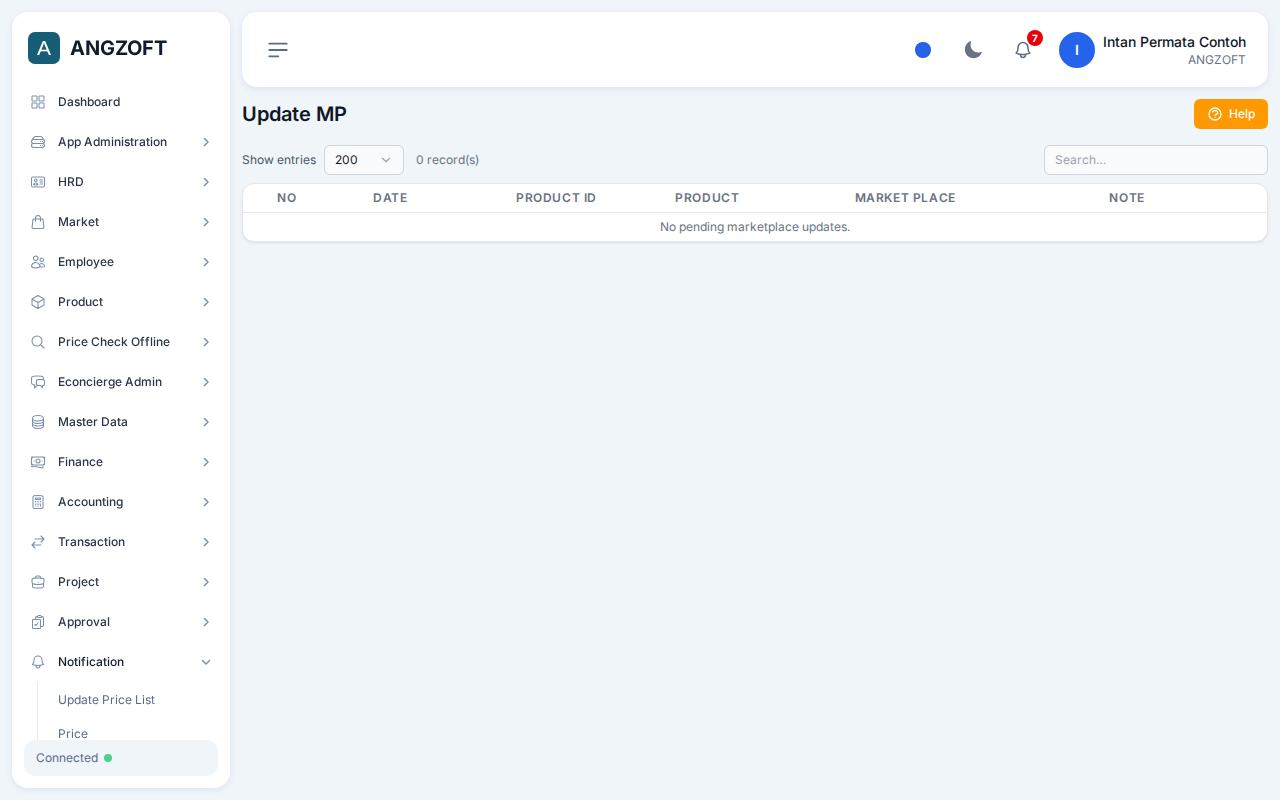Expand the Approval submenu chevron
The height and width of the screenshot is (800, 1280).
coord(206,622)
